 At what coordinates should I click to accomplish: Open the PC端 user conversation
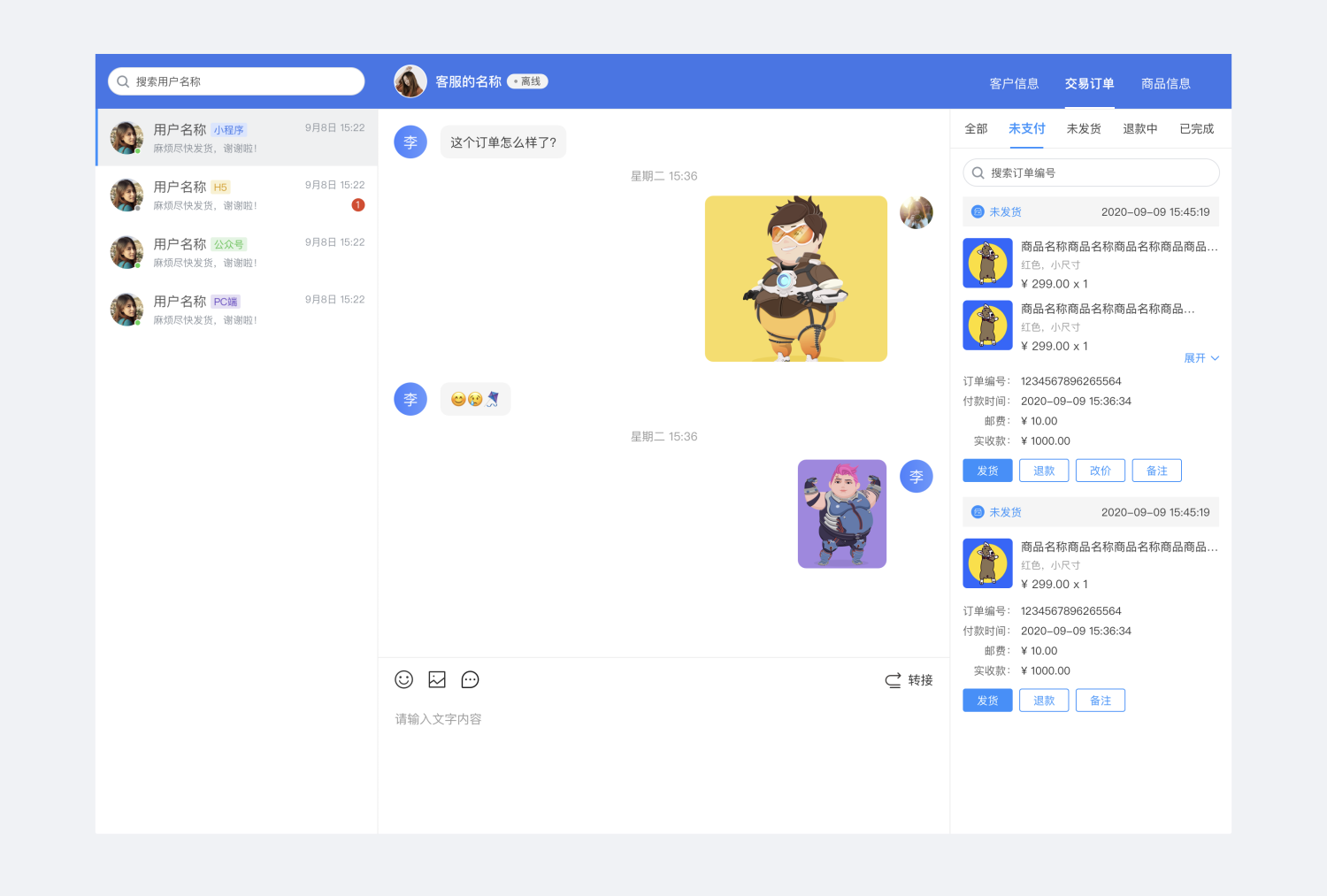[237, 310]
